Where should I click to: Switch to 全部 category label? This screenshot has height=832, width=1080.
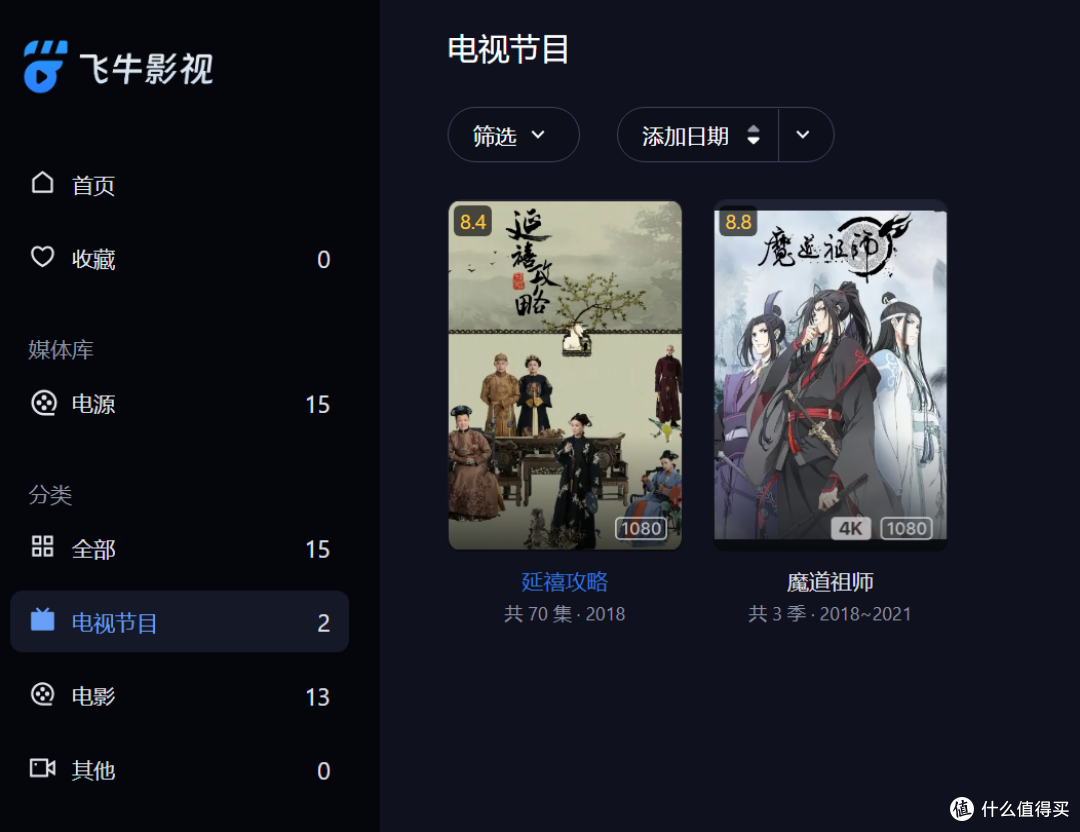click(94, 550)
